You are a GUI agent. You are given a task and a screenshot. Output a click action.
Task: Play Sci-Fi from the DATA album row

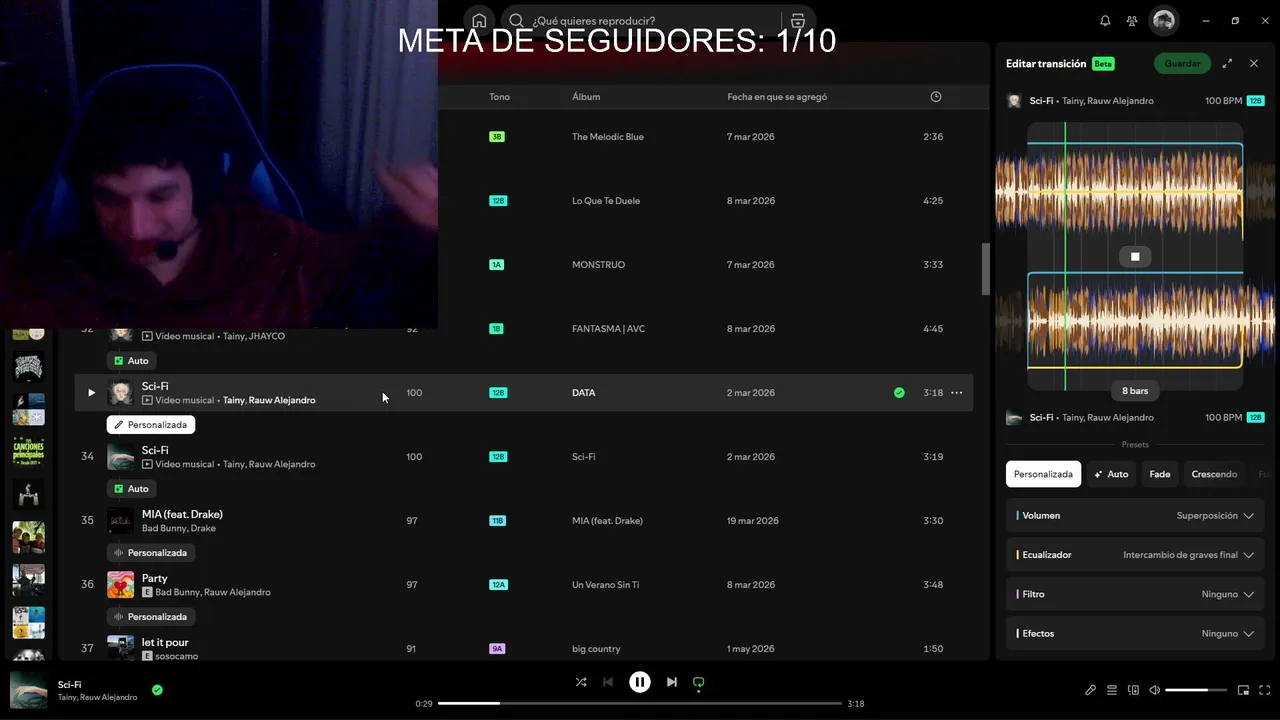pos(91,393)
